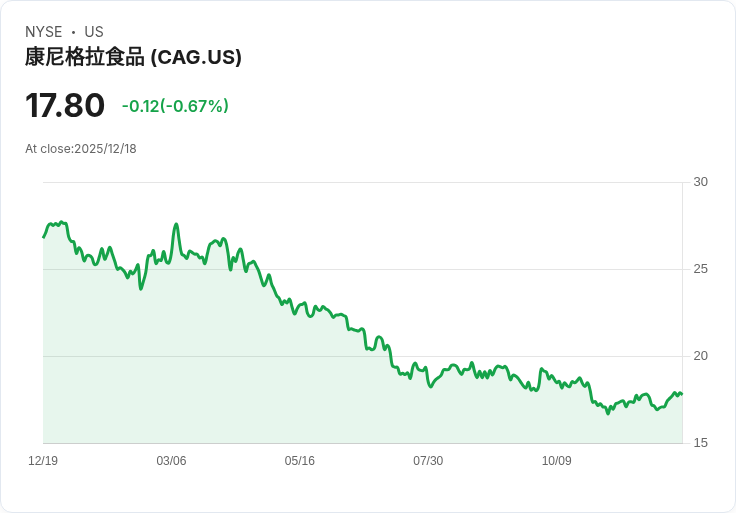
Task: Click the 20 y-axis price label
Action: 700,356
